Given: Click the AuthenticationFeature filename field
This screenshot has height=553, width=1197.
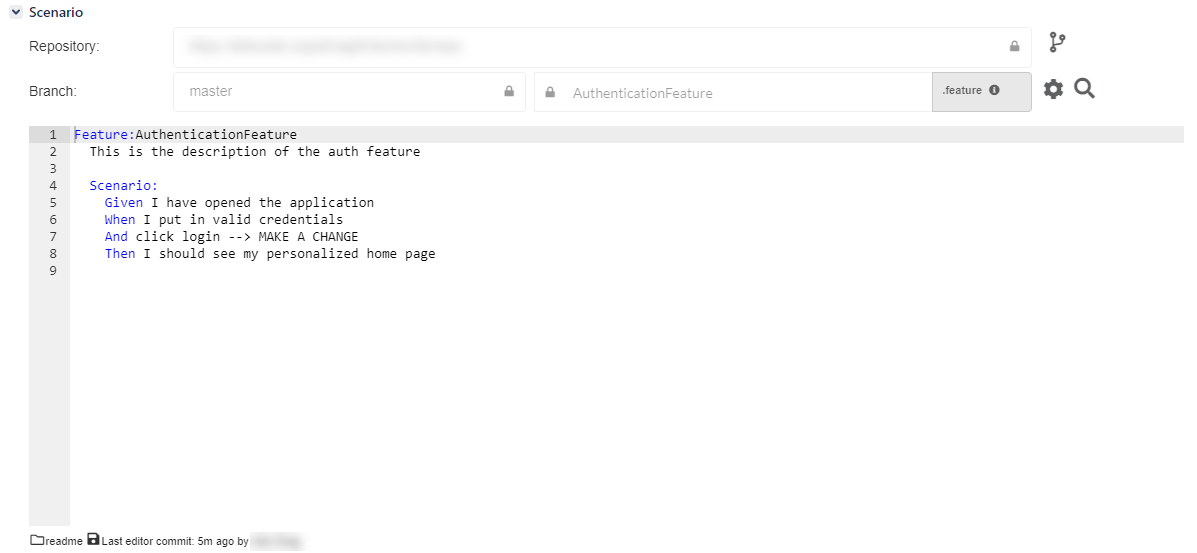Looking at the screenshot, I should [x=740, y=93].
